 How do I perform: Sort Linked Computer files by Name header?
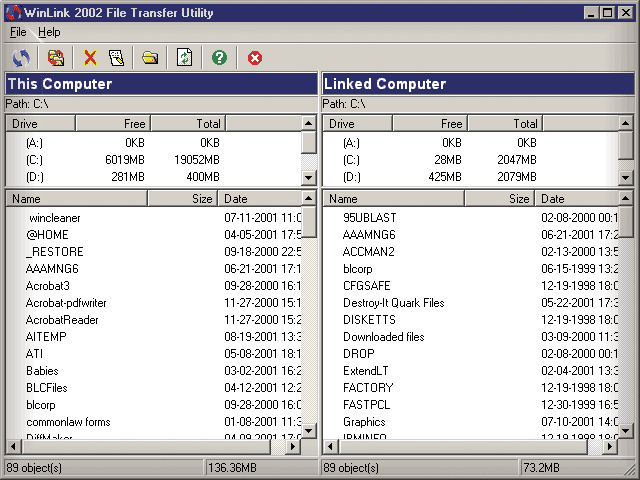pos(393,199)
